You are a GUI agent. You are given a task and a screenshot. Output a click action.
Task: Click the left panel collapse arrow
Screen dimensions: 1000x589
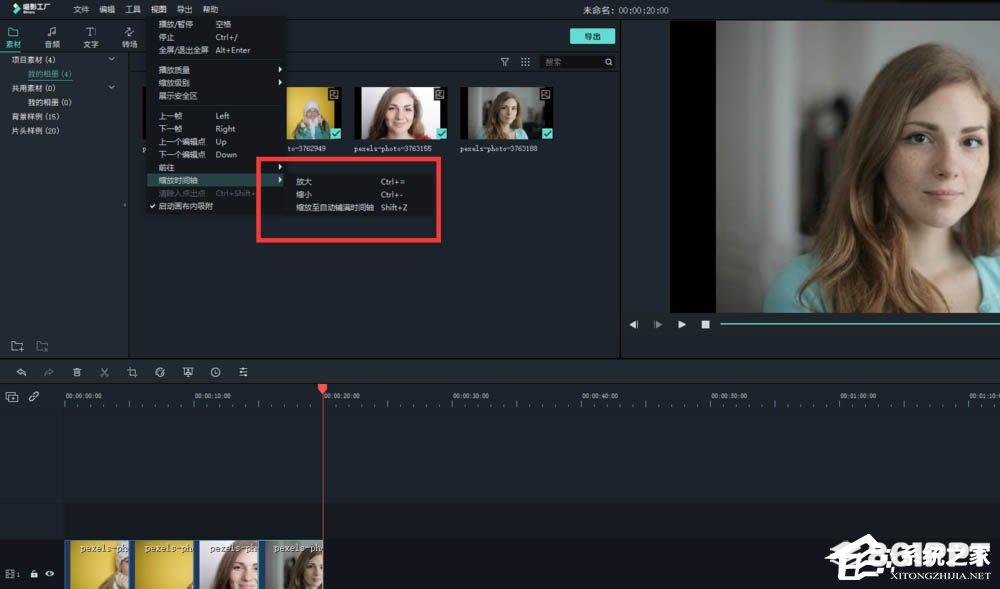pos(125,205)
